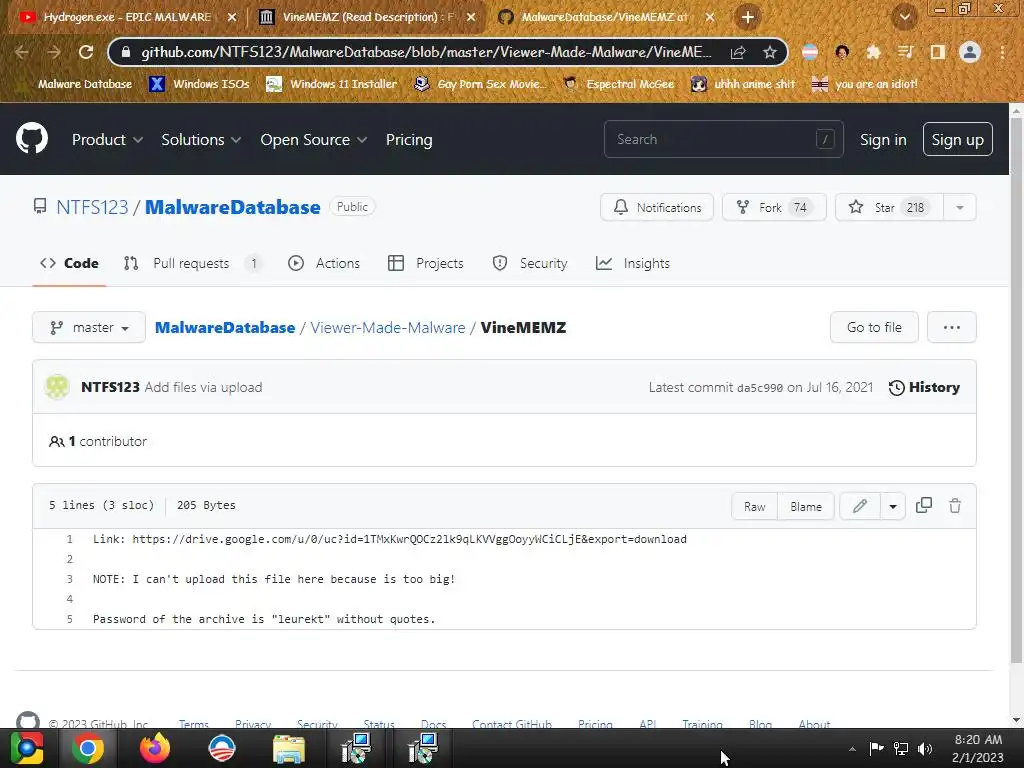Viewport: 1024px width, 768px height.
Task: Switch to the Projects tab
Action: click(426, 263)
